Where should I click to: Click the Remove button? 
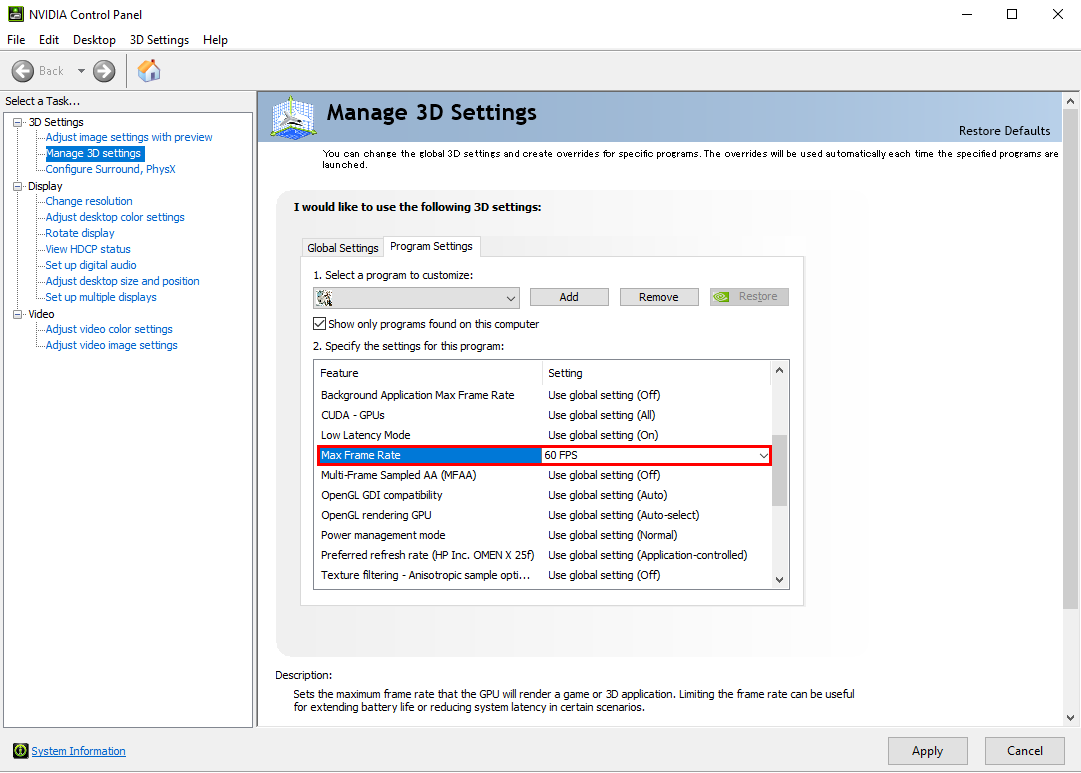point(658,297)
